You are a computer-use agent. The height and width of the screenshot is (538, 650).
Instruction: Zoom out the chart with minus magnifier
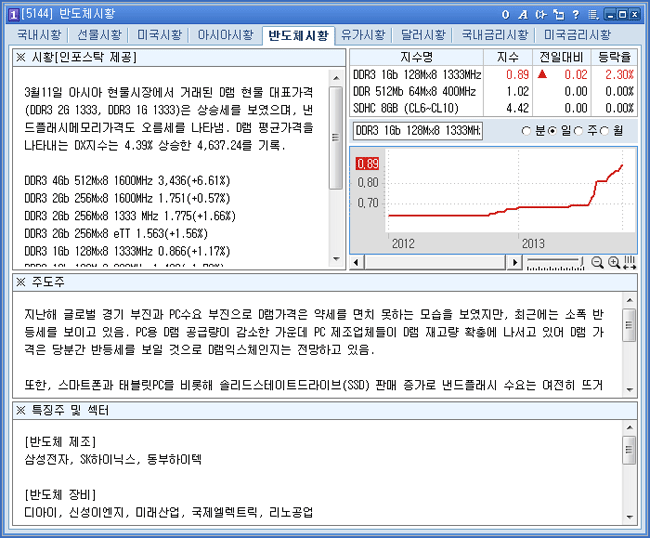click(x=597, y=262)
